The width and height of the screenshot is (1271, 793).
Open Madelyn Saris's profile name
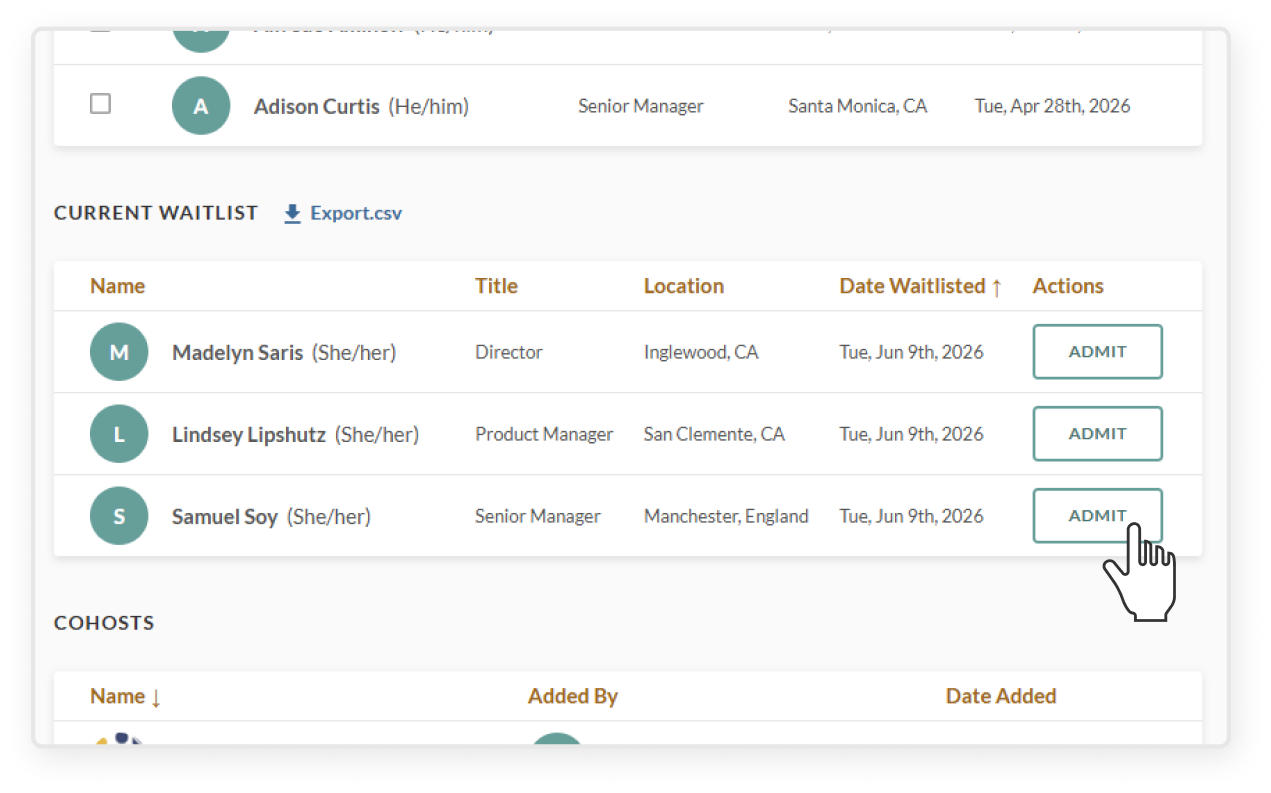coord(237,352)
